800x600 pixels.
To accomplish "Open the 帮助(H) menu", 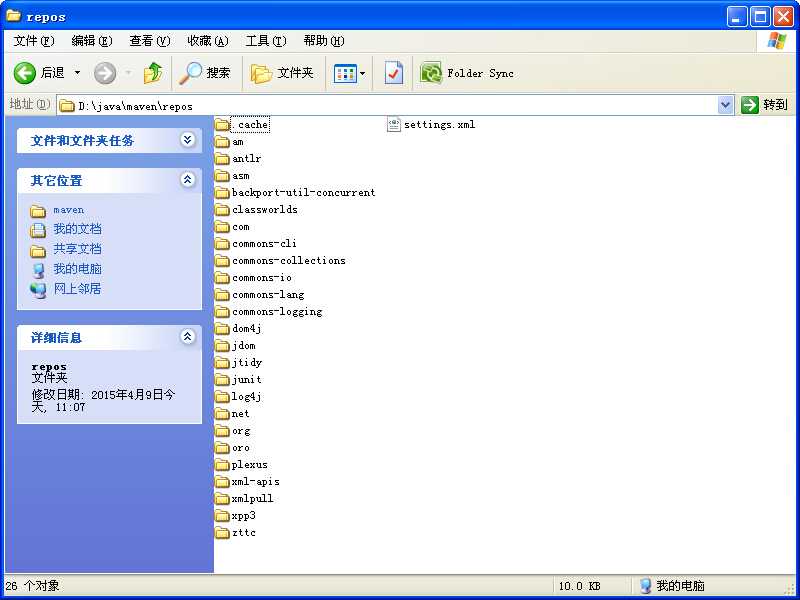I will click(x=324, y=41).
